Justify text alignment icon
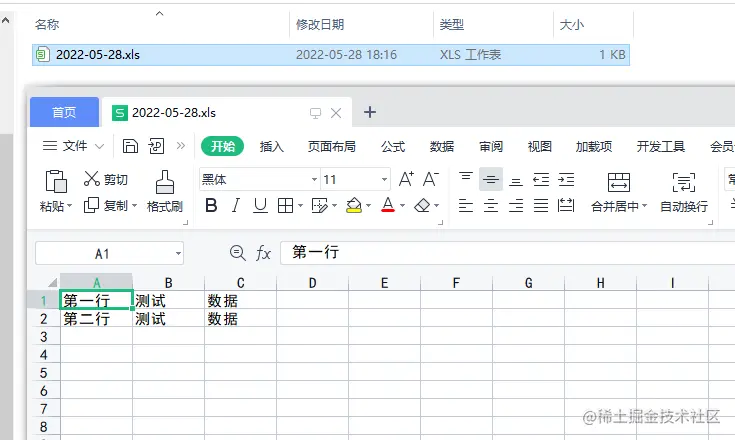The height and width of the screenshot is (440, 735). click(541, 205)
